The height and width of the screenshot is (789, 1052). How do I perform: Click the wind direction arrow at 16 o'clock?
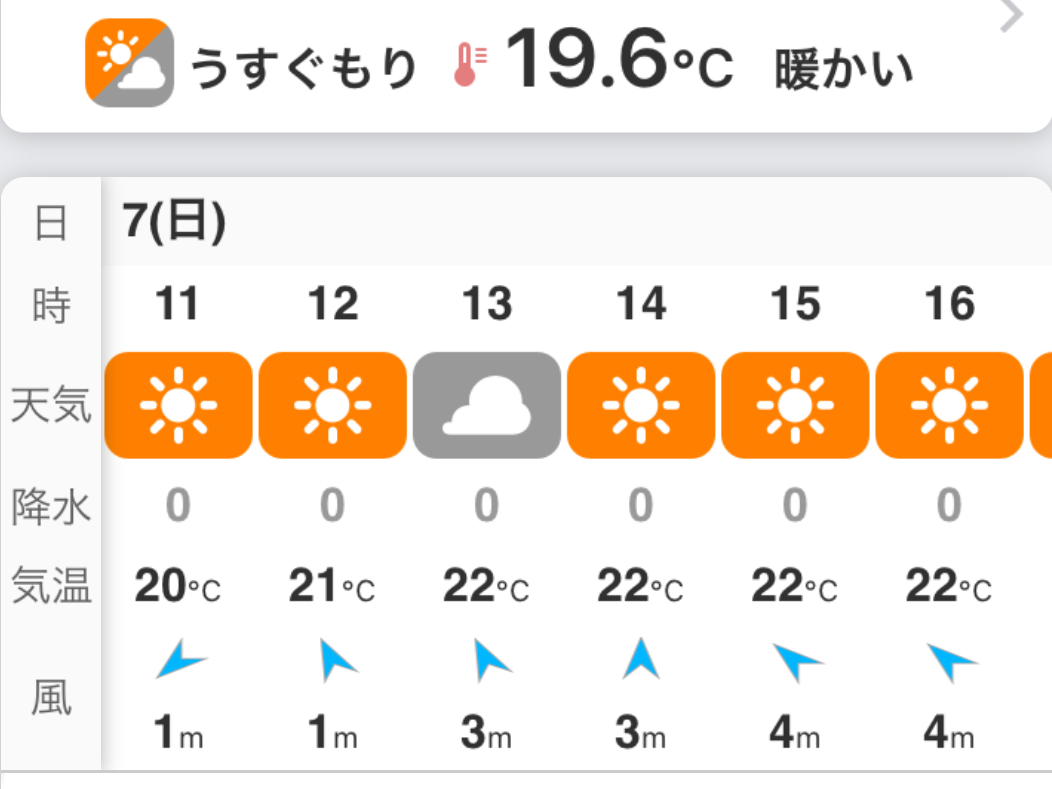950,661
